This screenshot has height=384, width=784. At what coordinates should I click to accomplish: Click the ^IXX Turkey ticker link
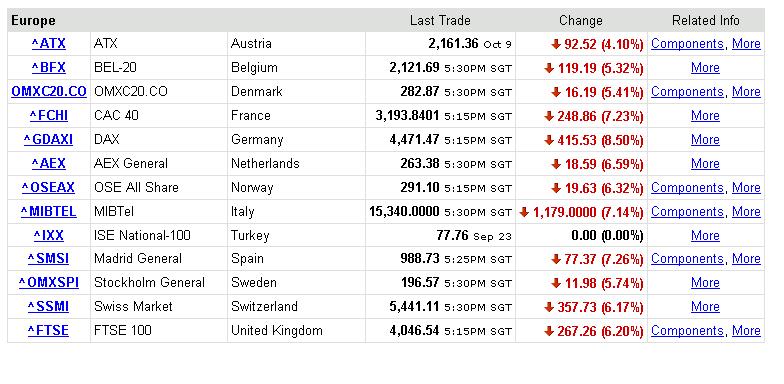[48, 236]
